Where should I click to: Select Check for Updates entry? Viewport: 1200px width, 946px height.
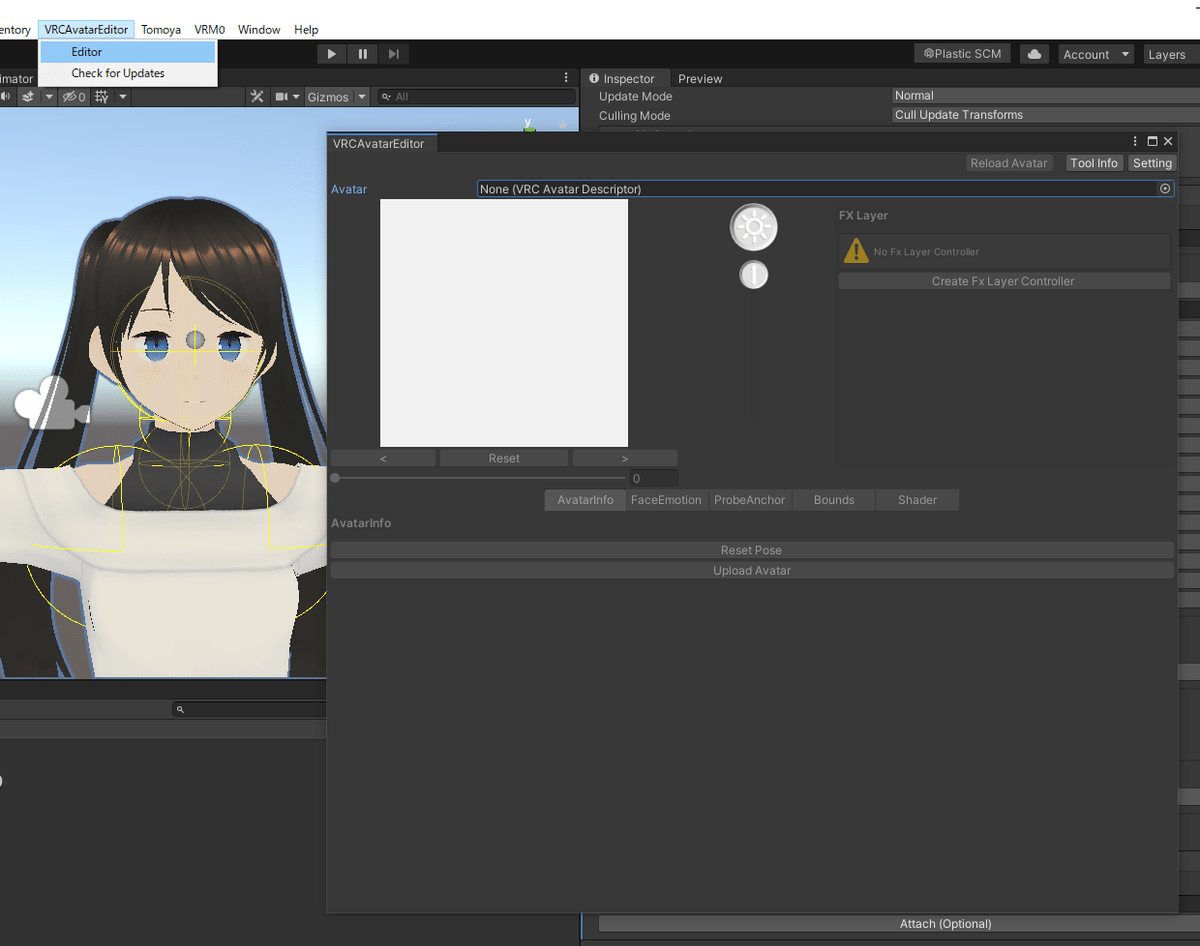tap(127, 73)
